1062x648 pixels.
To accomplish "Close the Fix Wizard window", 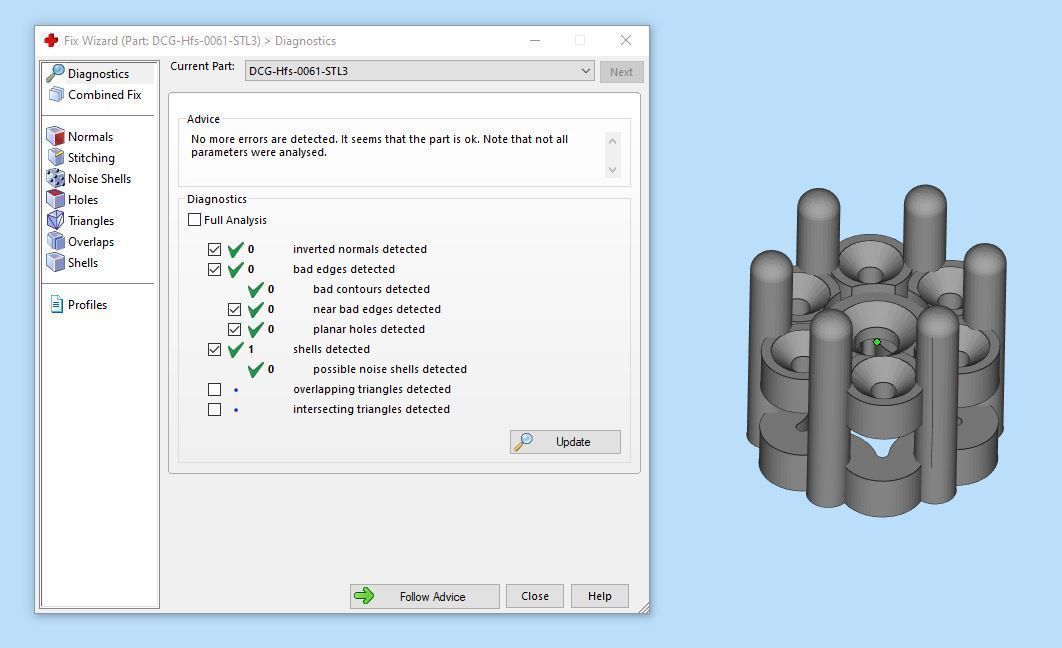I will pos(626,41).
